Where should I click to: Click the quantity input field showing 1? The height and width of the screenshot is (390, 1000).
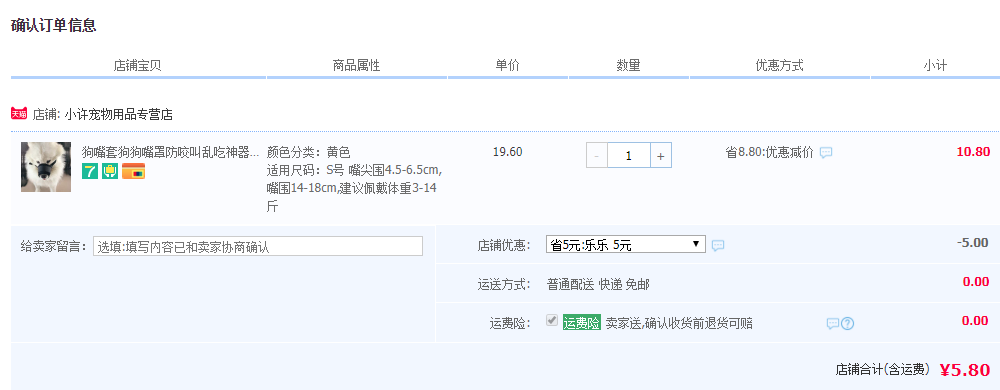(629, 155)
